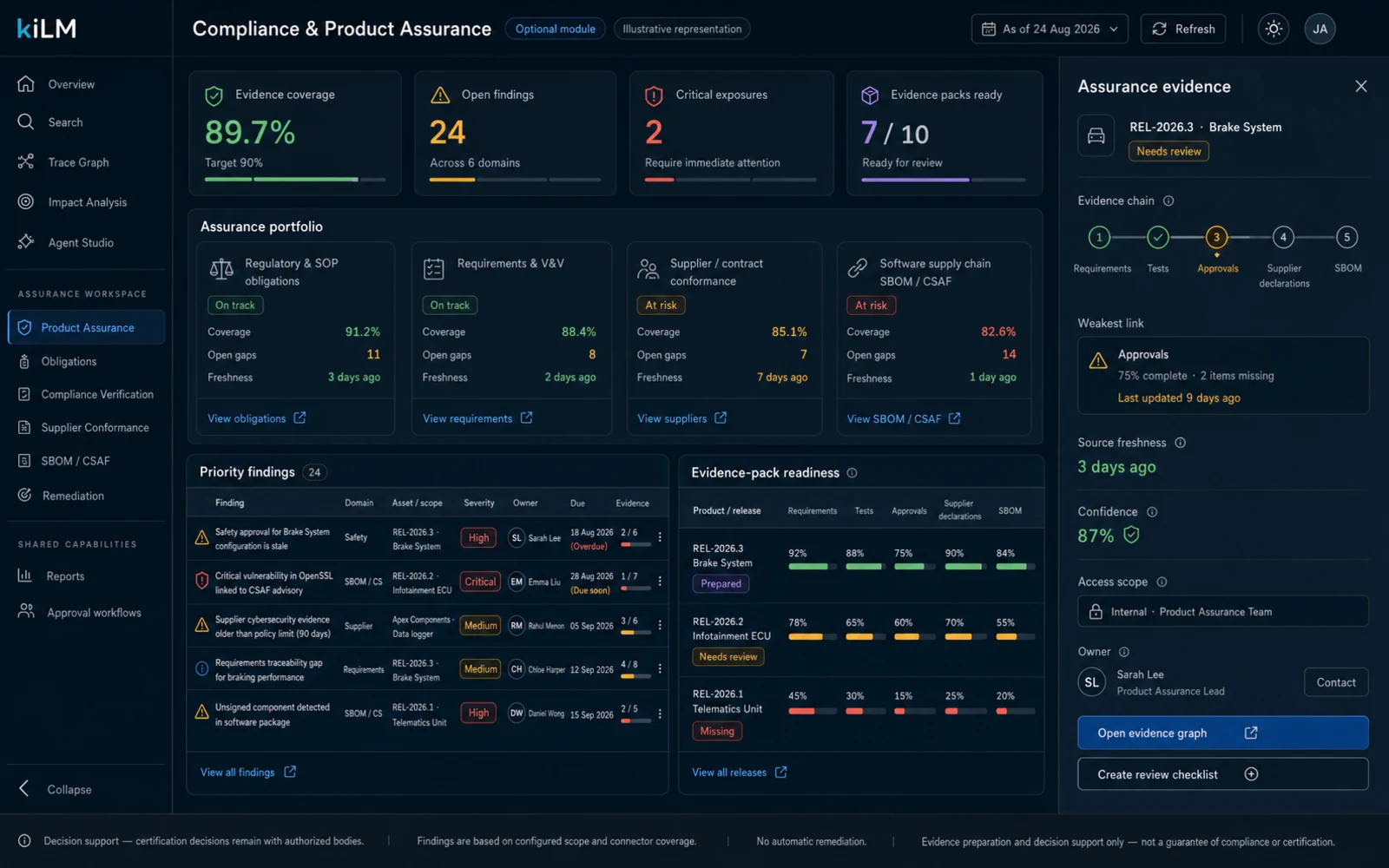The height and width of the screenshot is (868, 1389).
Task: Click the Contact button for Sarah Lee
Action: (x=1336, y=682)
